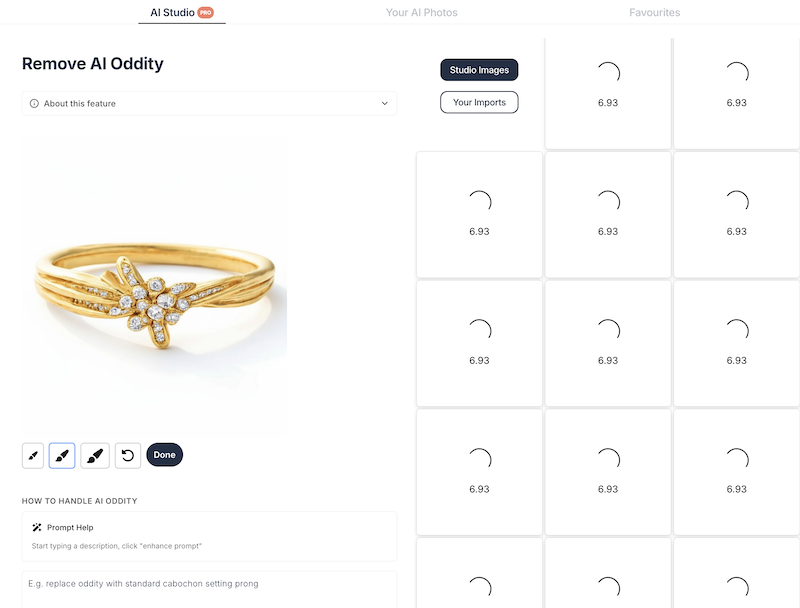The height and width of the screenshot is (608, 800).
Task: Select the medium brush size tool
Action: [x=62, y=456]
